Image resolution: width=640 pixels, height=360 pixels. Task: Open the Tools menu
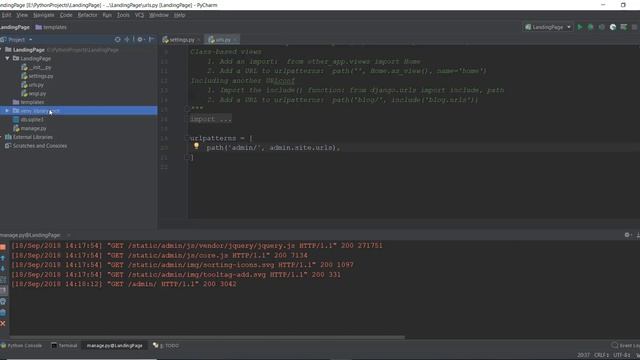coord(123,15)
